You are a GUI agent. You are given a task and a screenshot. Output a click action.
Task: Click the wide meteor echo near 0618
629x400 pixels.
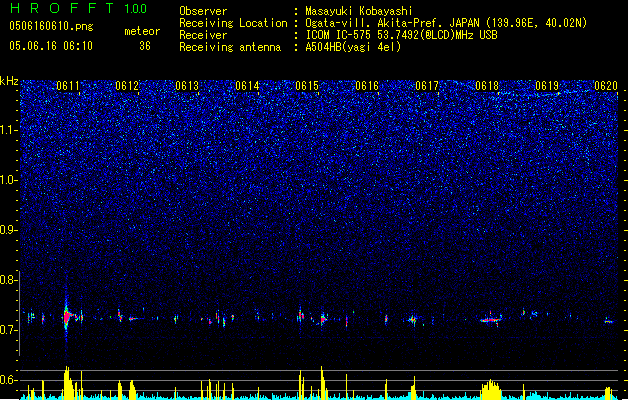coord(491,320)
